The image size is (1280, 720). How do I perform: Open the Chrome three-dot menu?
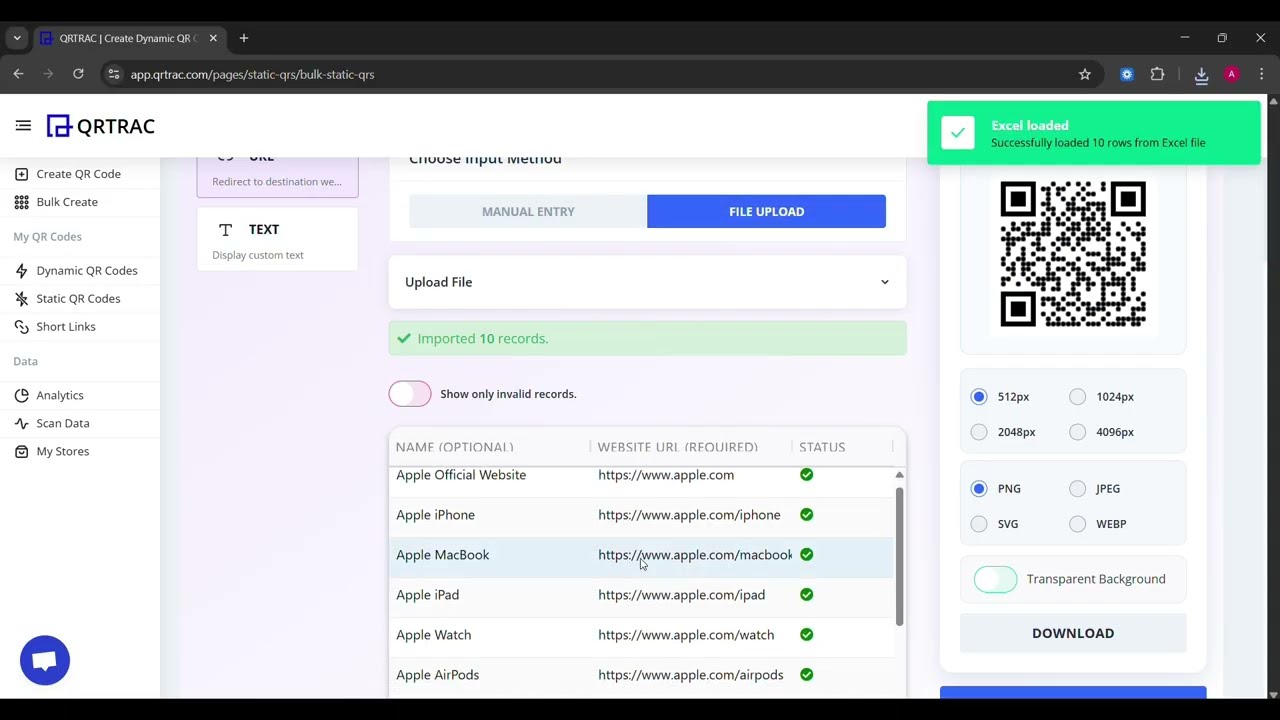pyautogui.click(x=1262, y=74)
